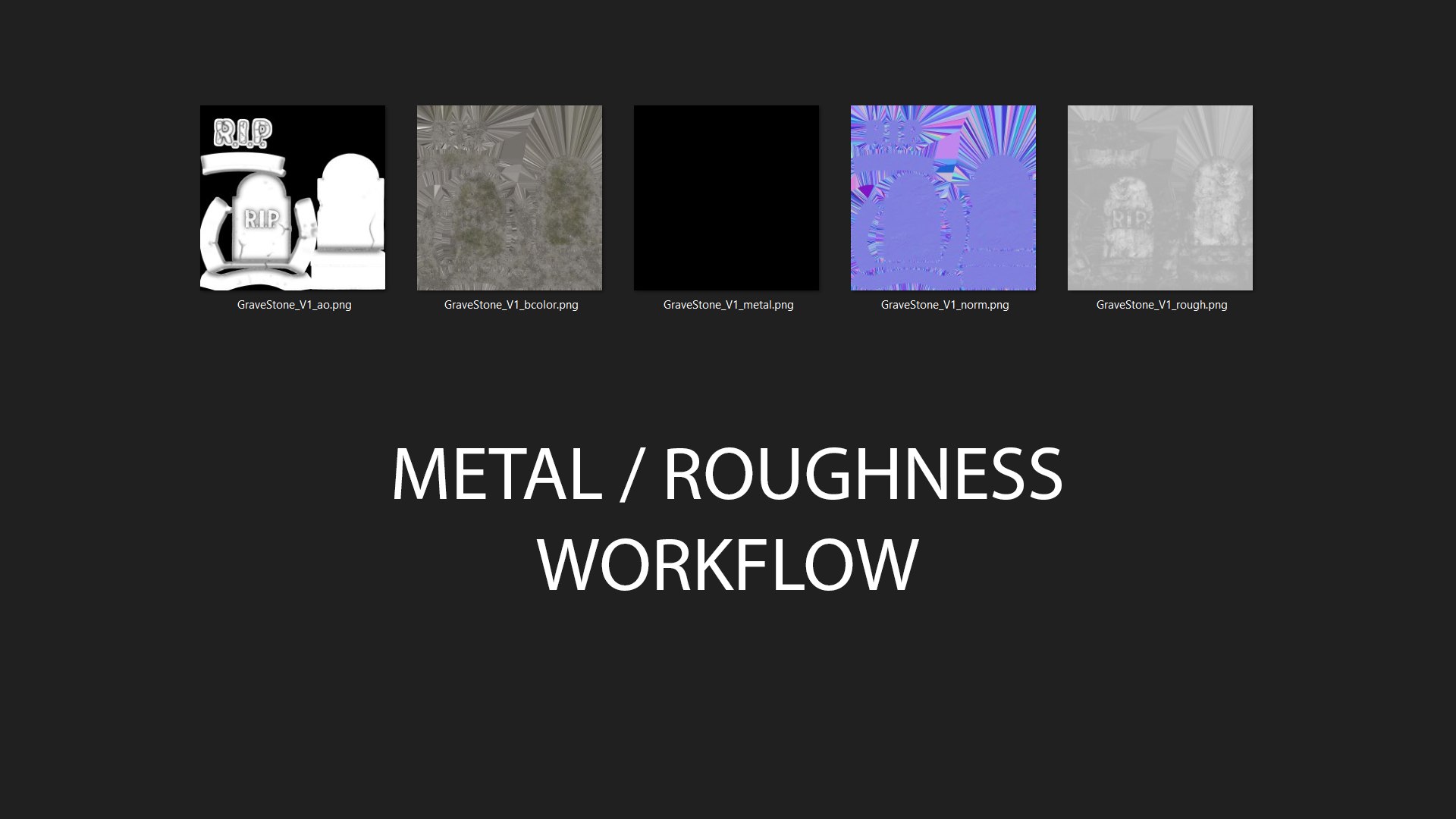Click the gray roughness map thumbnail

[1160, 198]
